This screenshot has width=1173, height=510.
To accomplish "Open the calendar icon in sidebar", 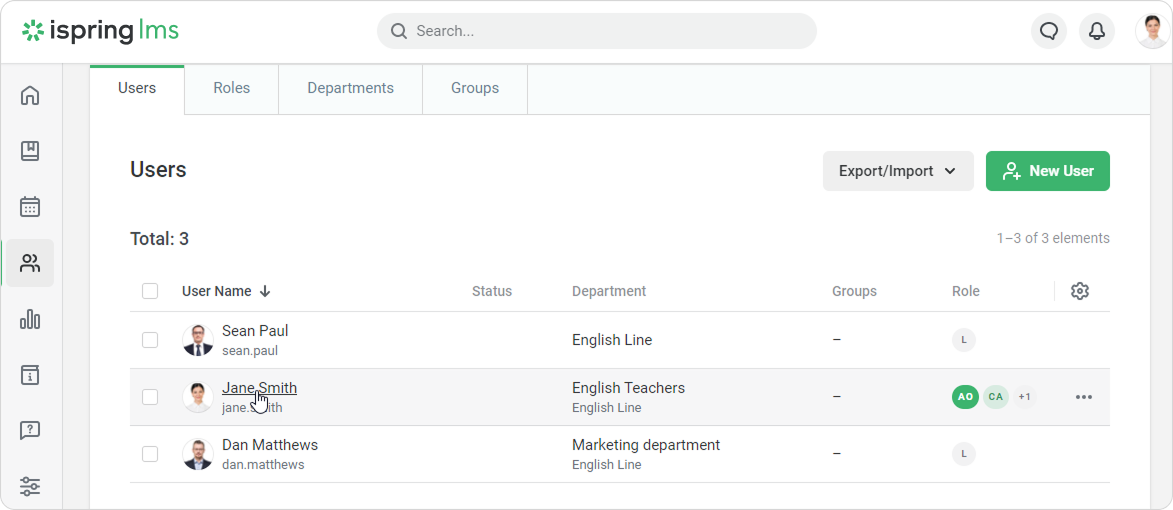I will pyautogui.click(x=30, y=207).
